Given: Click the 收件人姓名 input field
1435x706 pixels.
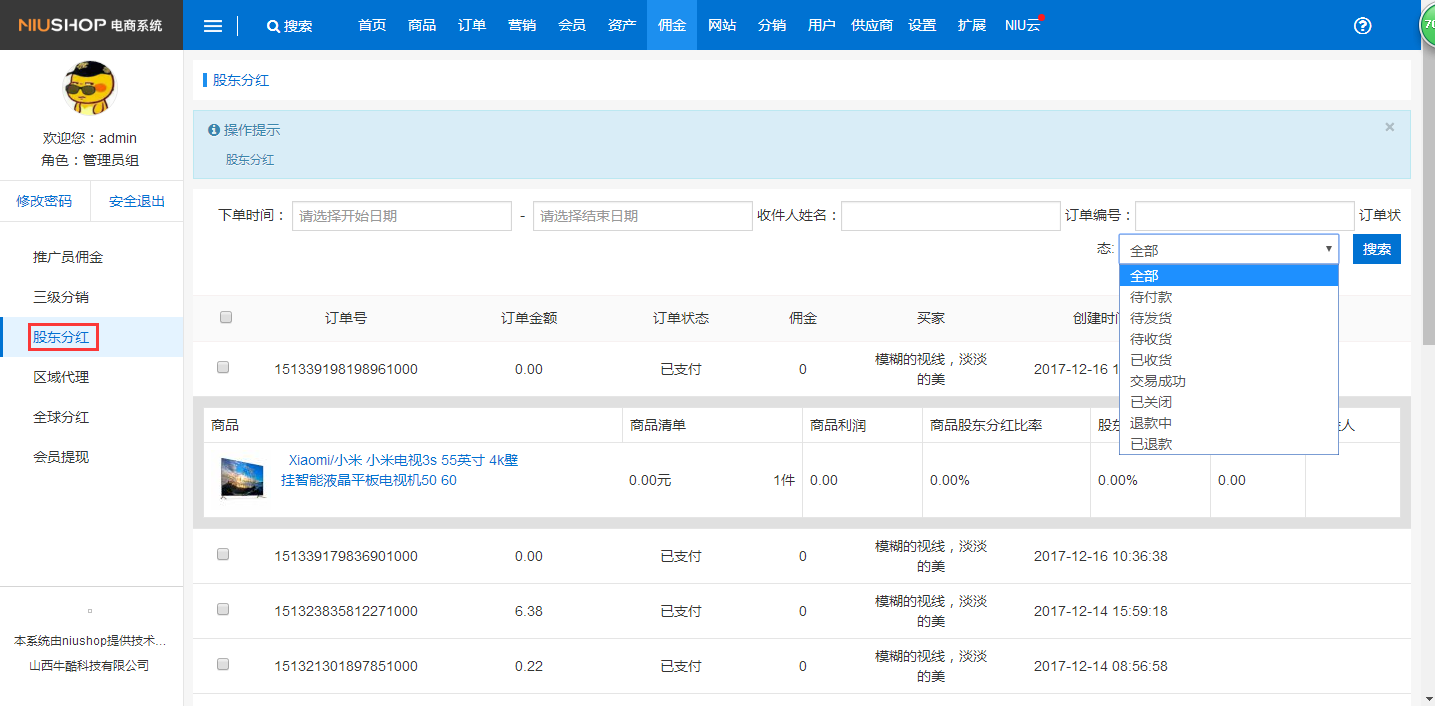Looking at the screenshot, I should point(951,216).
